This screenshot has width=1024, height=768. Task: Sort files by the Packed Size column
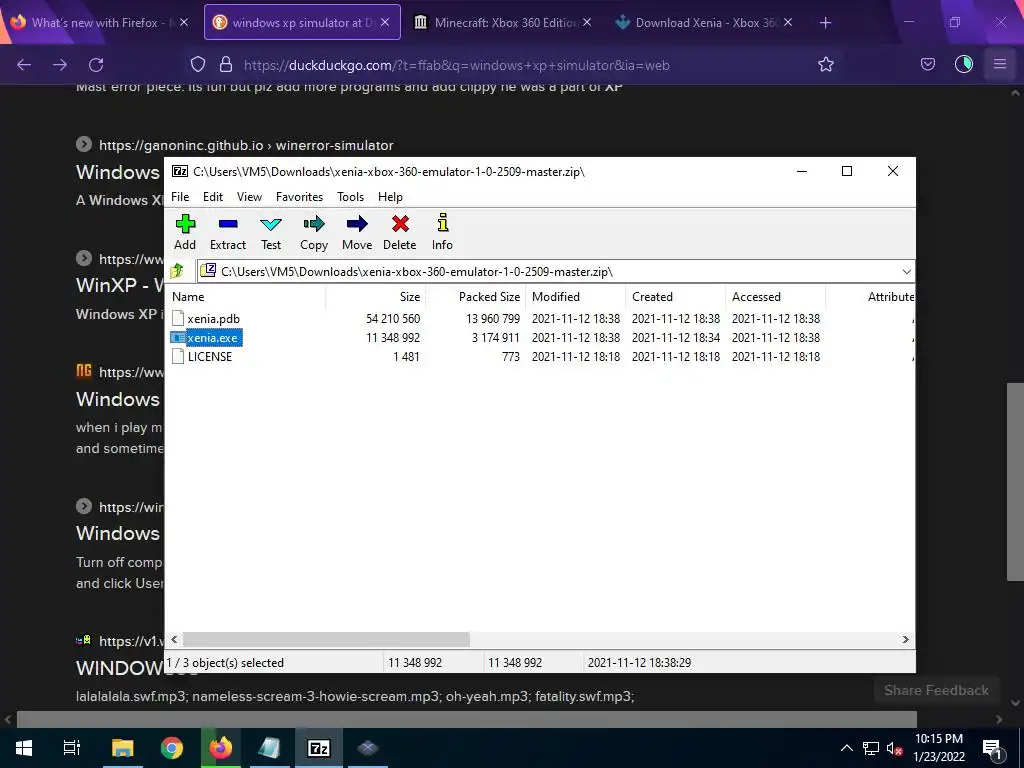475,296
